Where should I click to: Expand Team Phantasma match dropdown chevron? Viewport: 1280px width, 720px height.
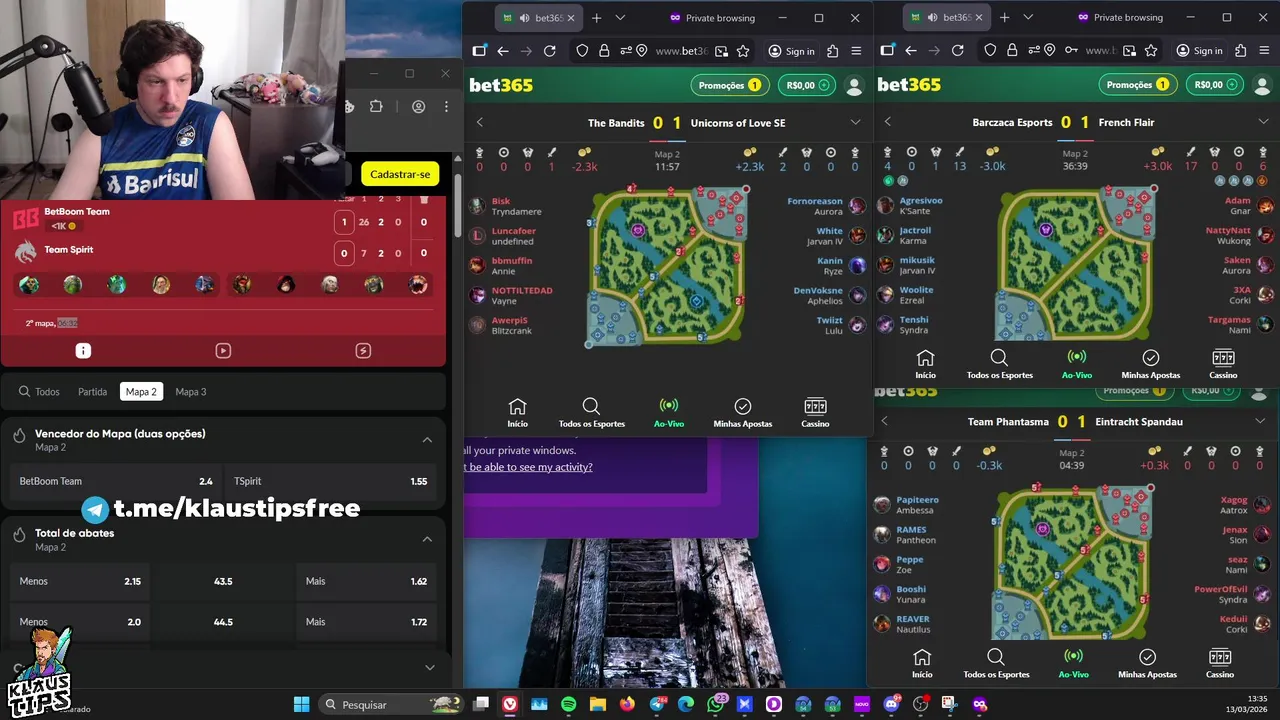1260,421
